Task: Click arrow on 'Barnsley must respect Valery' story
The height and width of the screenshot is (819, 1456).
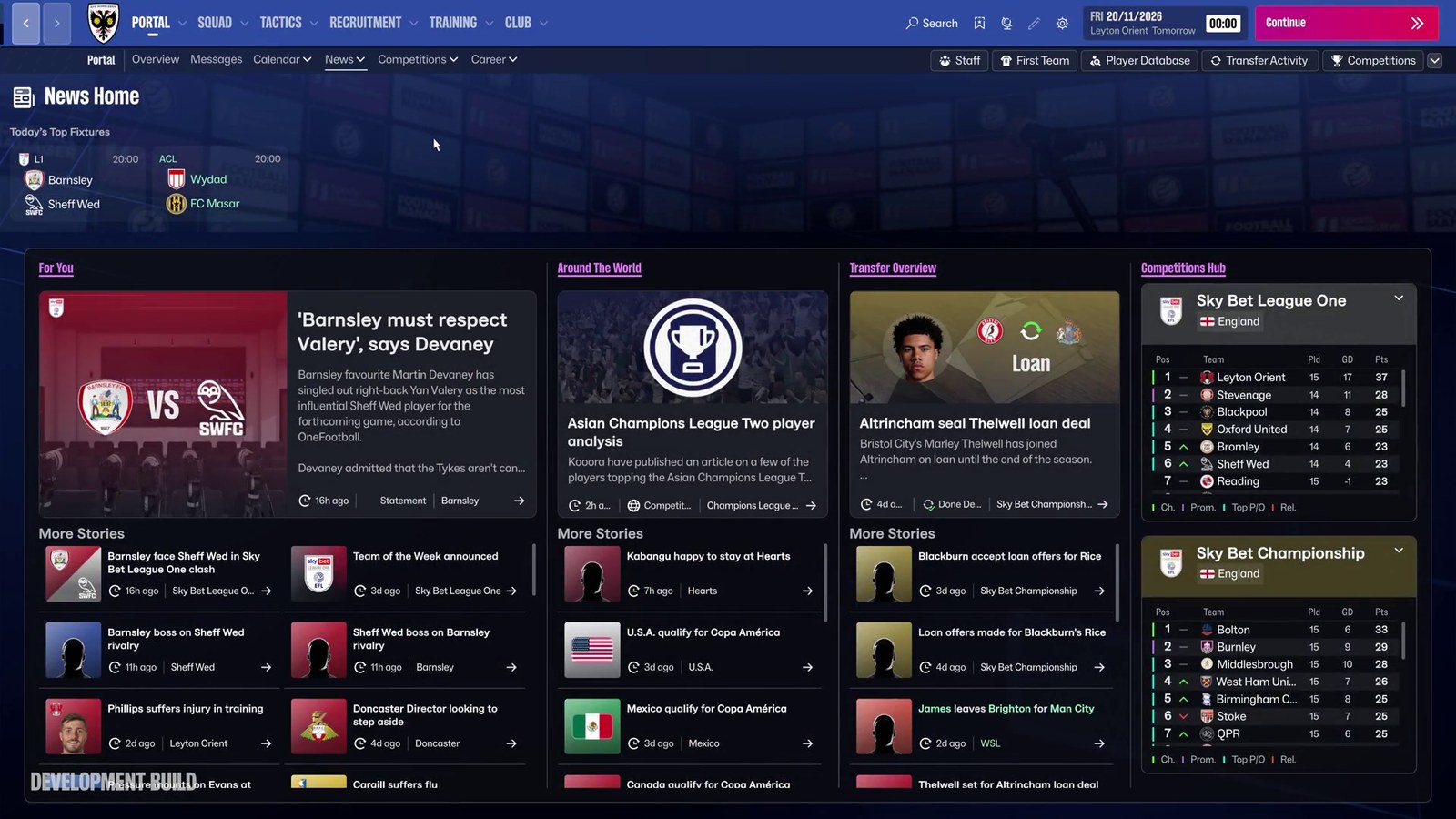Action: [519, 500]
